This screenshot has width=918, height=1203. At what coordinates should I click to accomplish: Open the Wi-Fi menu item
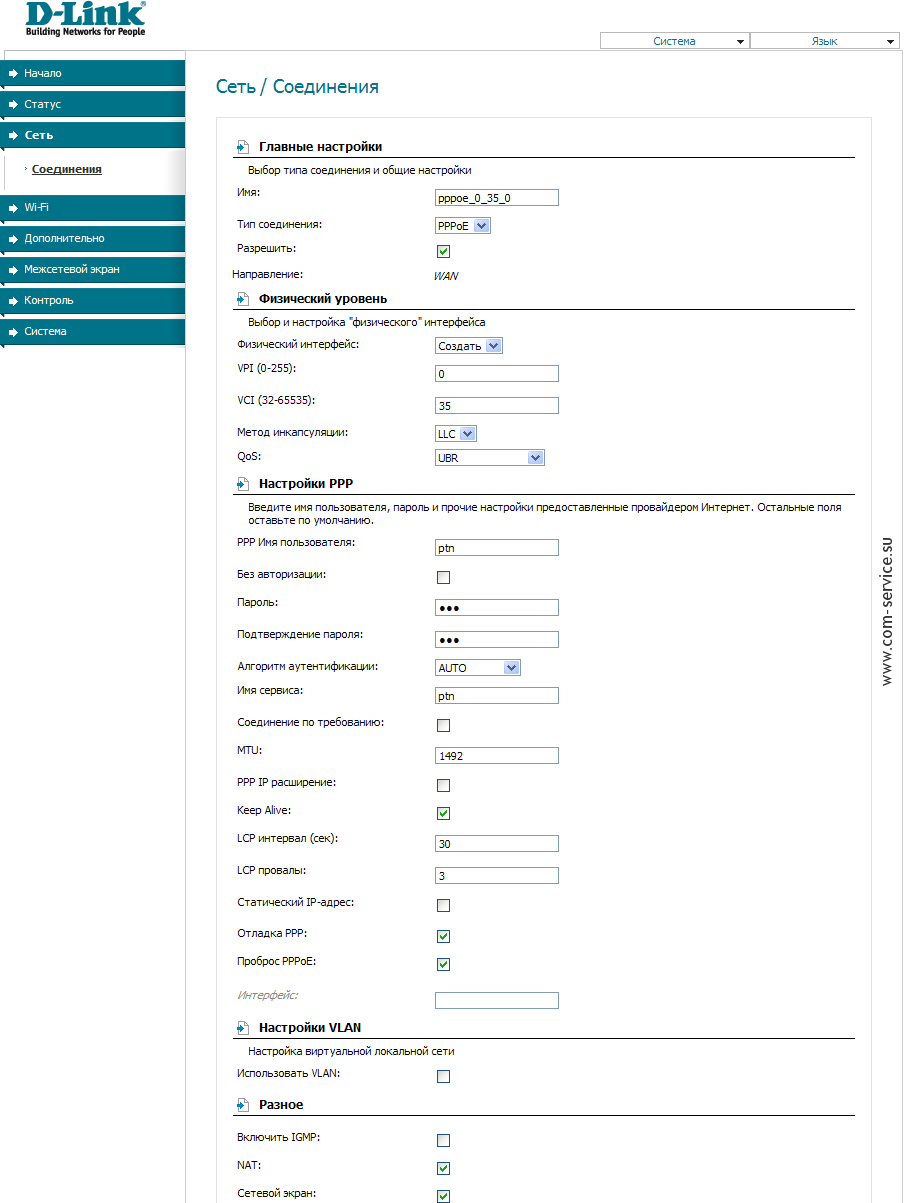pyautogui.click(x=93, y=208)
